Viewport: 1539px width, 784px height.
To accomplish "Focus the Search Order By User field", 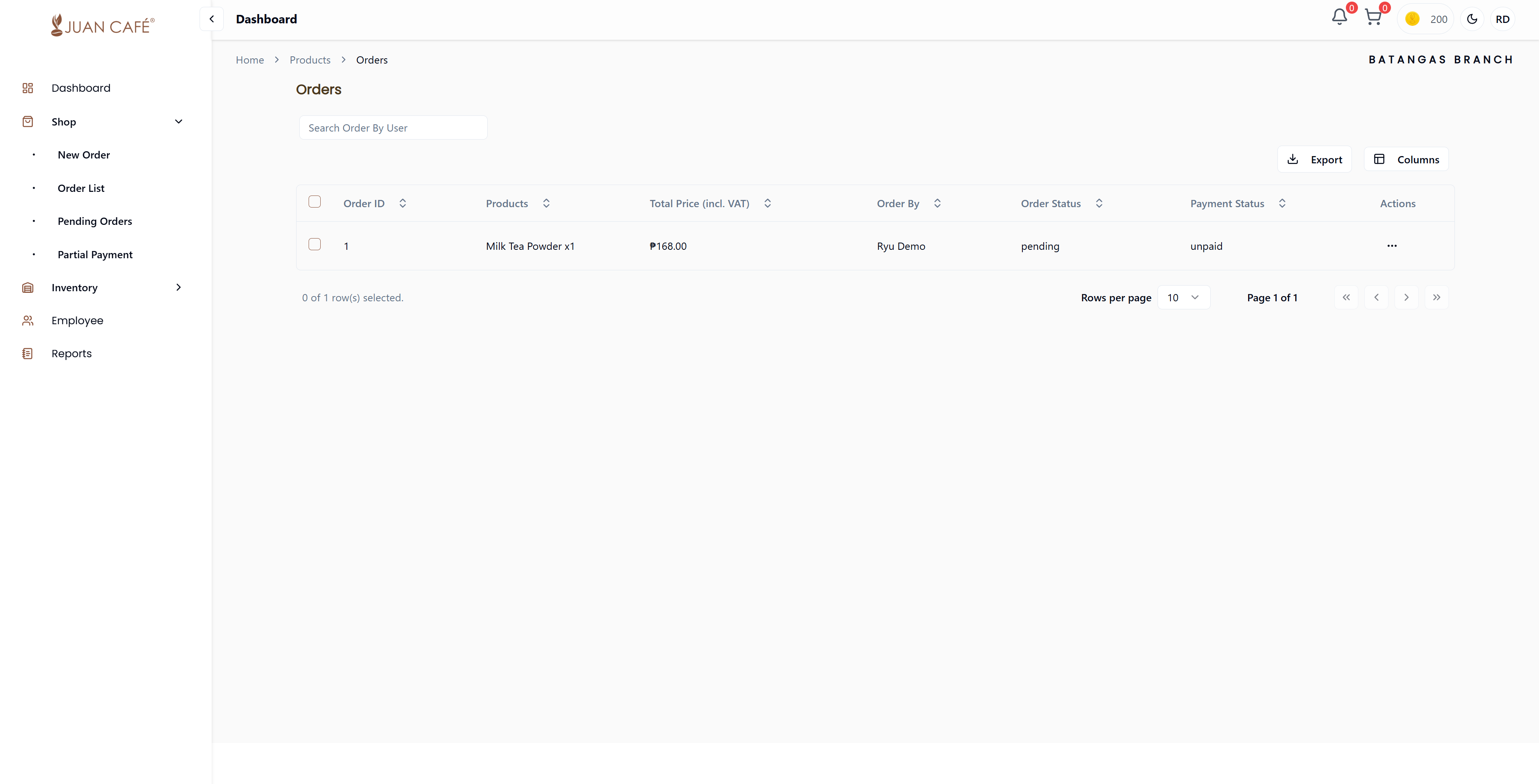I will (x=393, y=128).
